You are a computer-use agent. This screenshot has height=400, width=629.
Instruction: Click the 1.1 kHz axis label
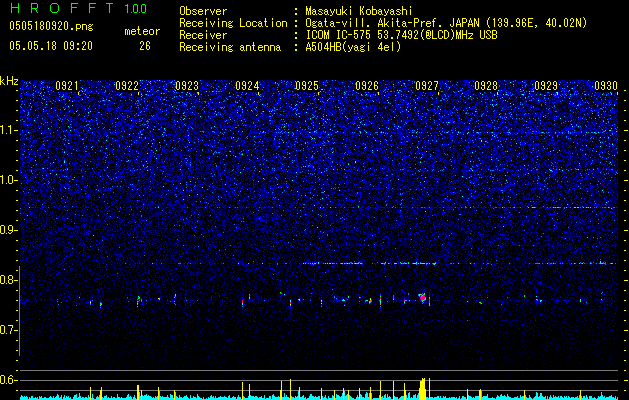9,130
